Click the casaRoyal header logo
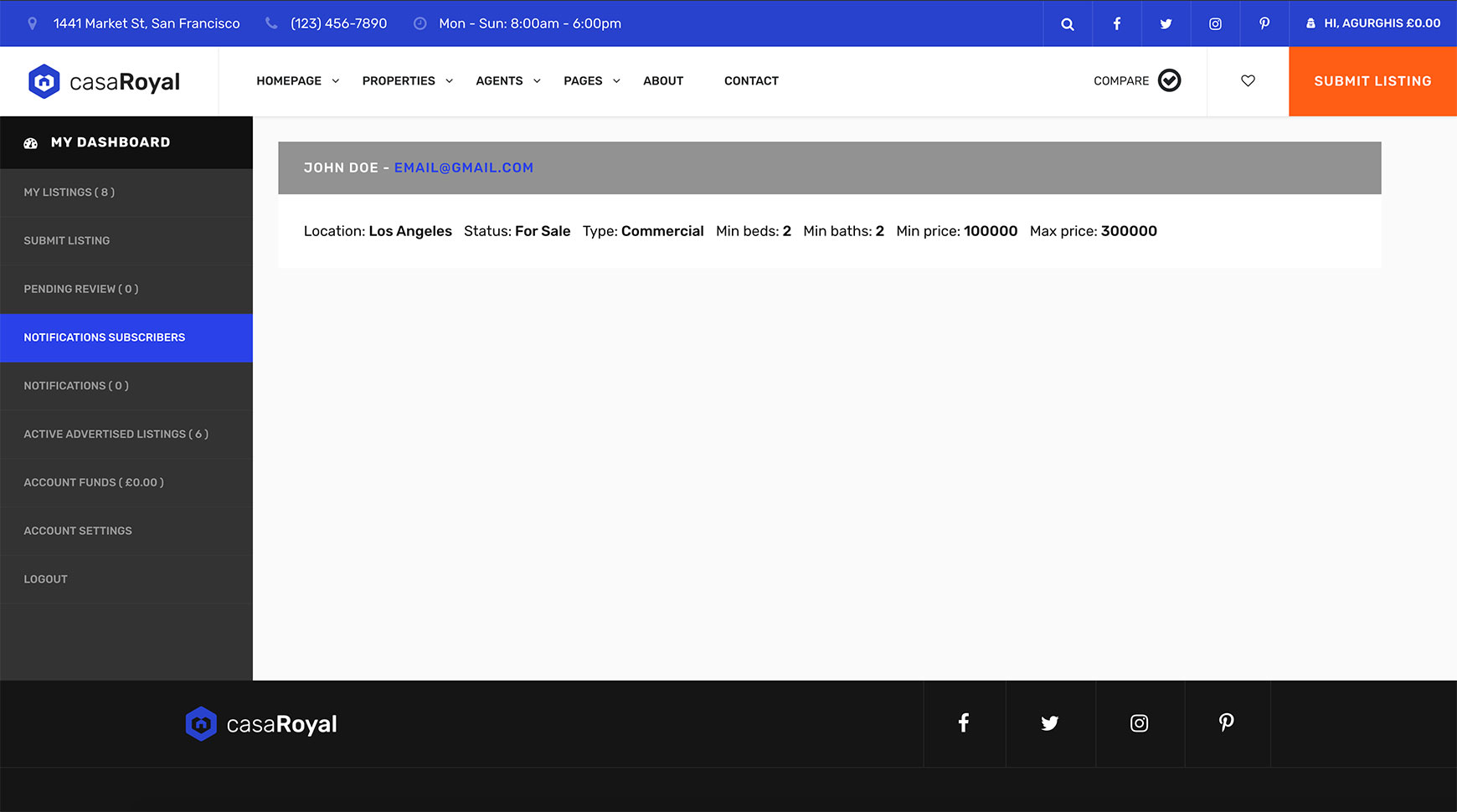 tap(104, 81)
